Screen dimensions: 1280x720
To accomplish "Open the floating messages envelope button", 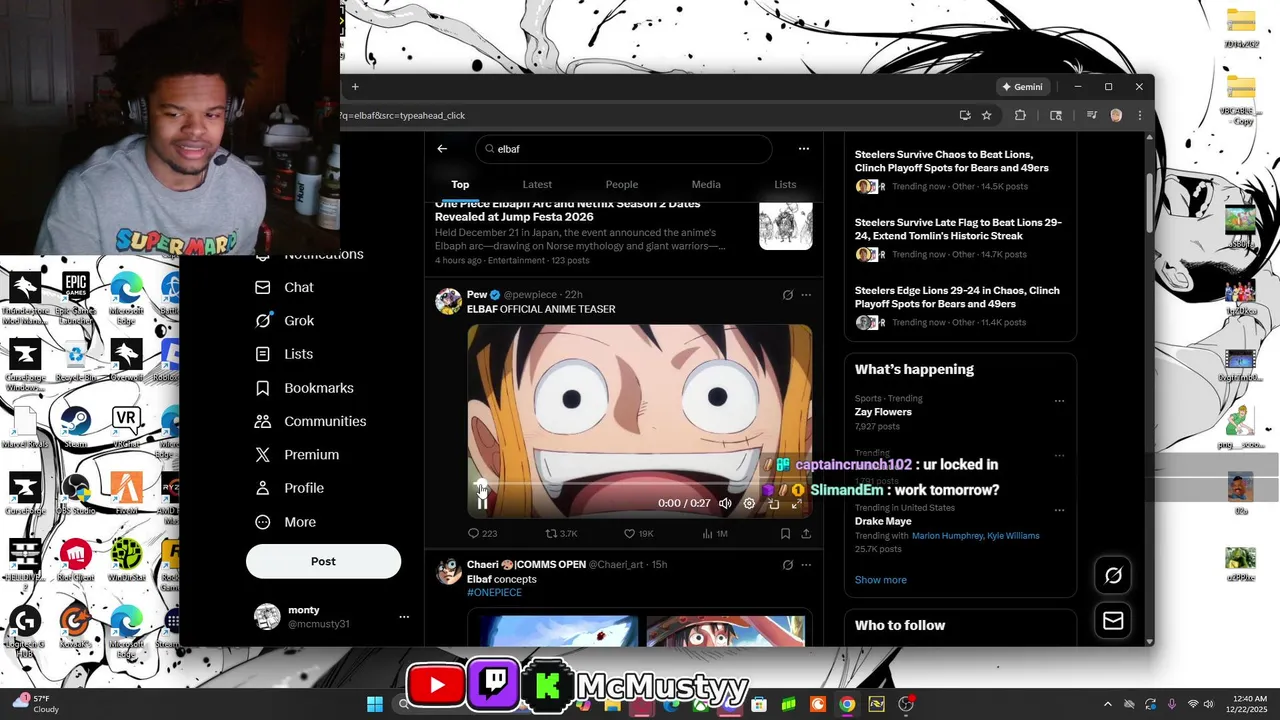I will click(1113, 621).
